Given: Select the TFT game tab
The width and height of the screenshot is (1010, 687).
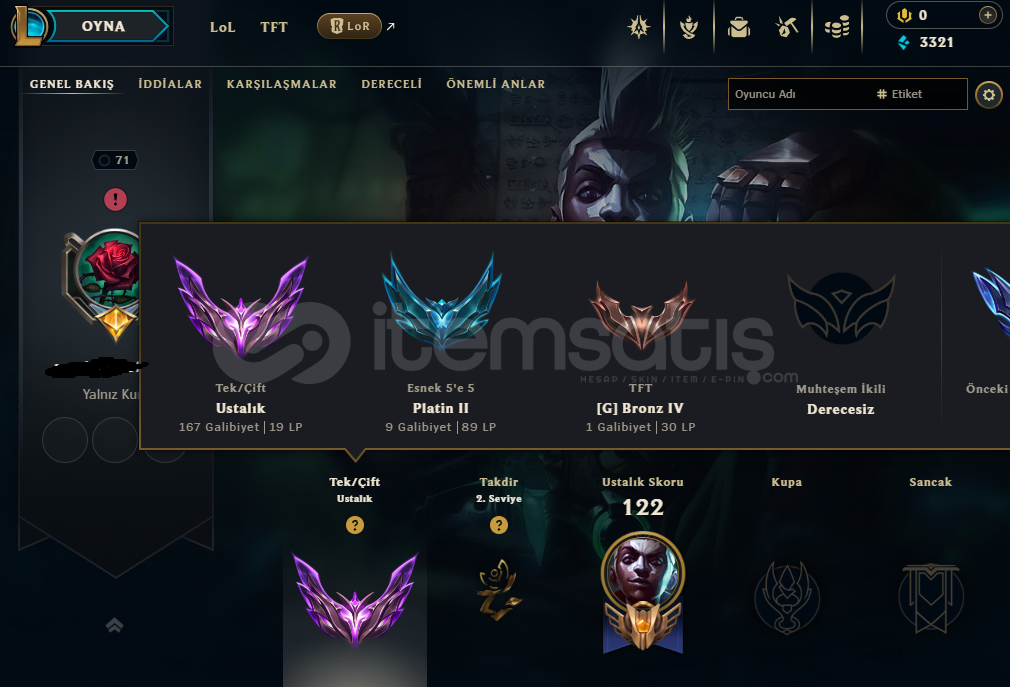Looking at the screenshot, I should [x=274, y=27].
